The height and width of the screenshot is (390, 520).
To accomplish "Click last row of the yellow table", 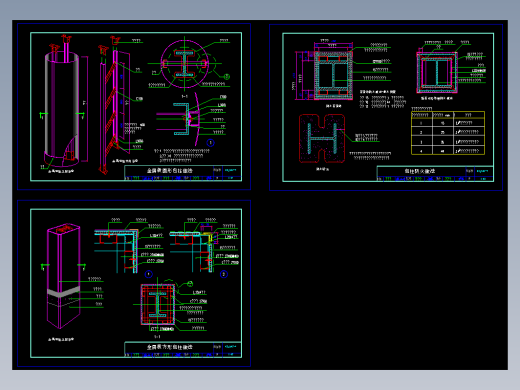I will point(448,151).
